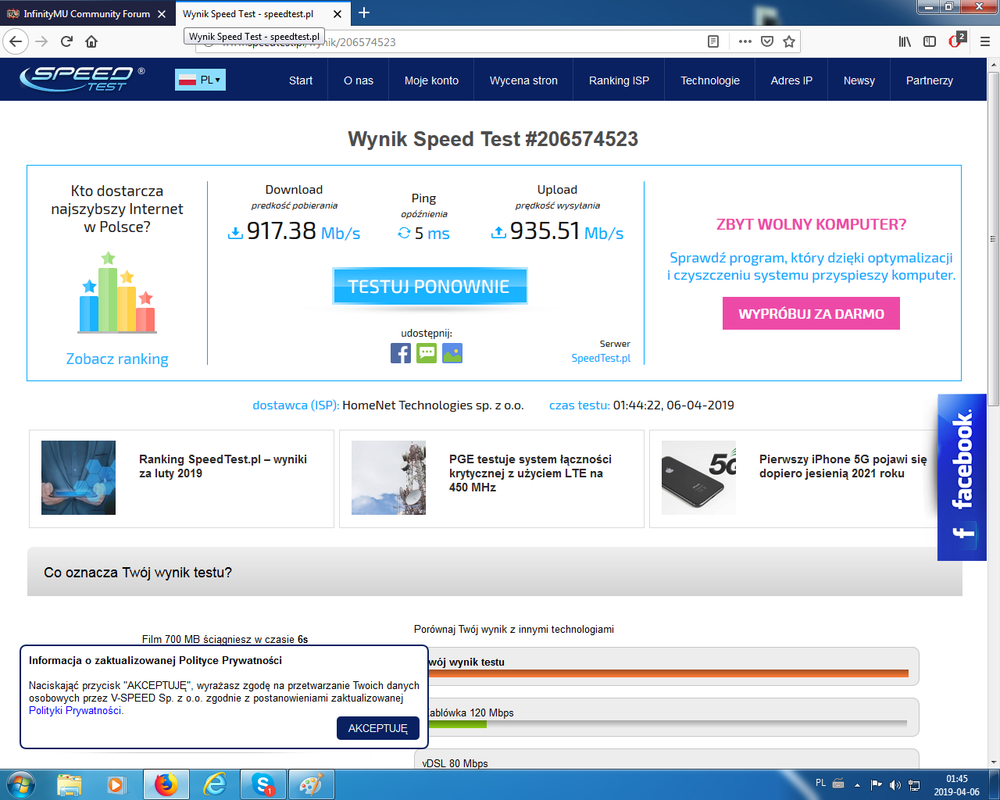The width and height of the screenshot is (1000, 800).
Task: Close the InfinityMU Community Forum tab
Action: click(161, 13)
